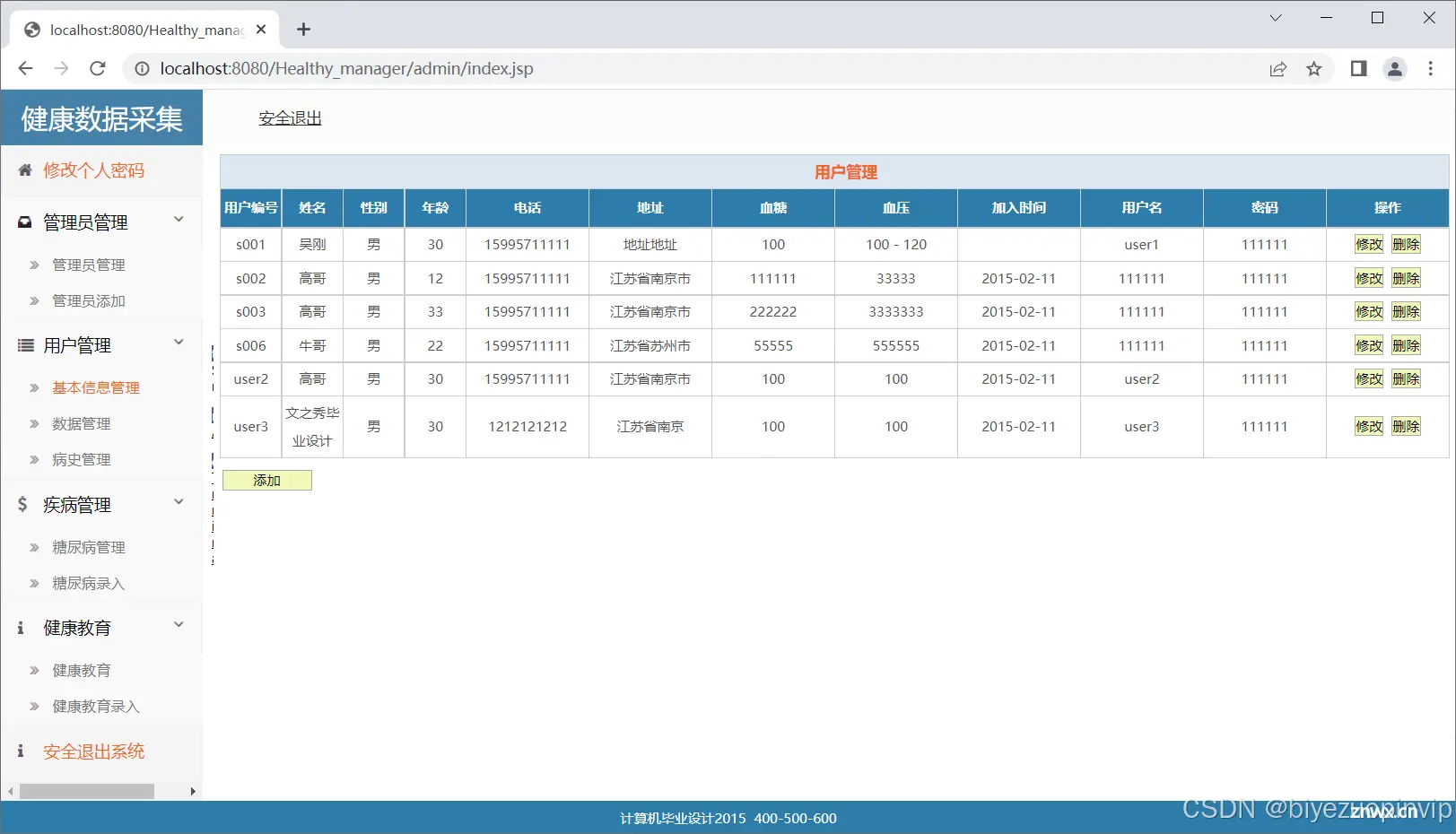Click the 安全退出 link at top
This screenshot has width=1456, height=834.
click(290, 118)
